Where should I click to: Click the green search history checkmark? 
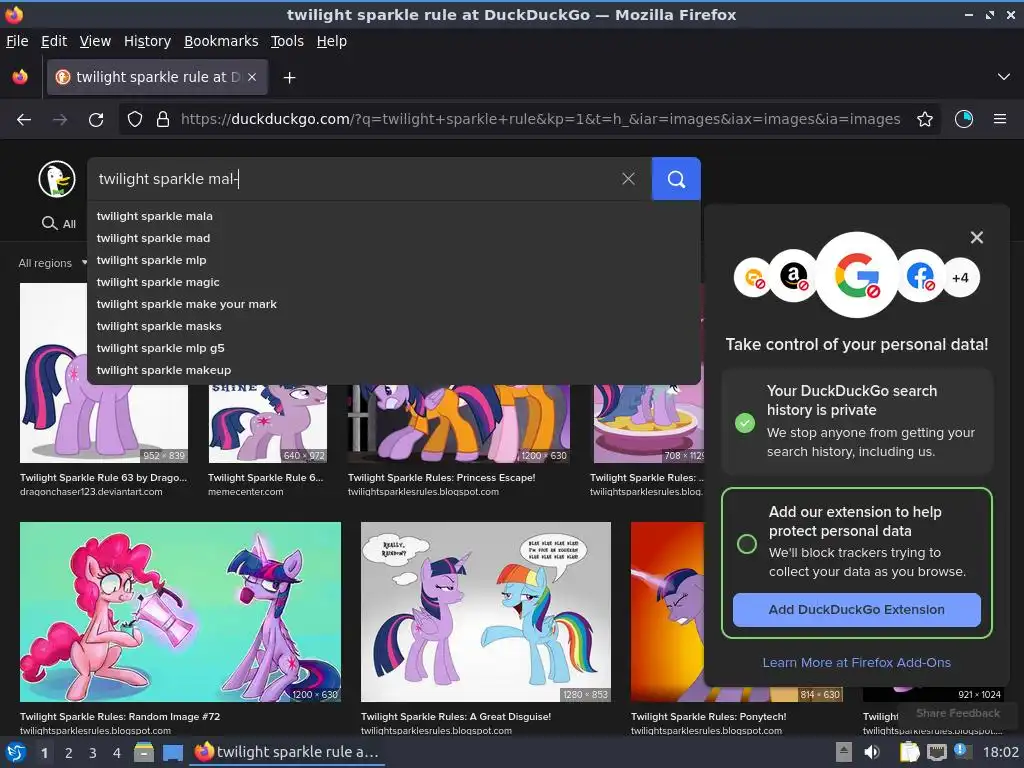click(x=744, y=423)
